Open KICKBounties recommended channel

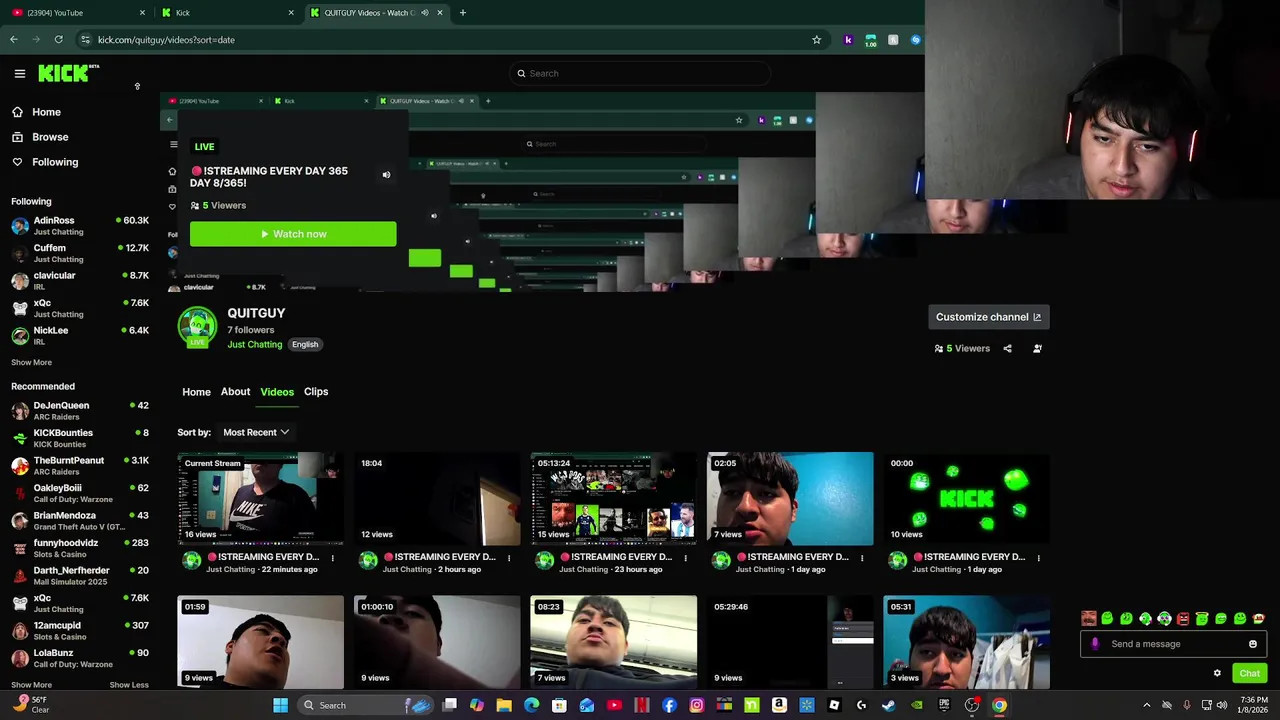pos(80,439)
